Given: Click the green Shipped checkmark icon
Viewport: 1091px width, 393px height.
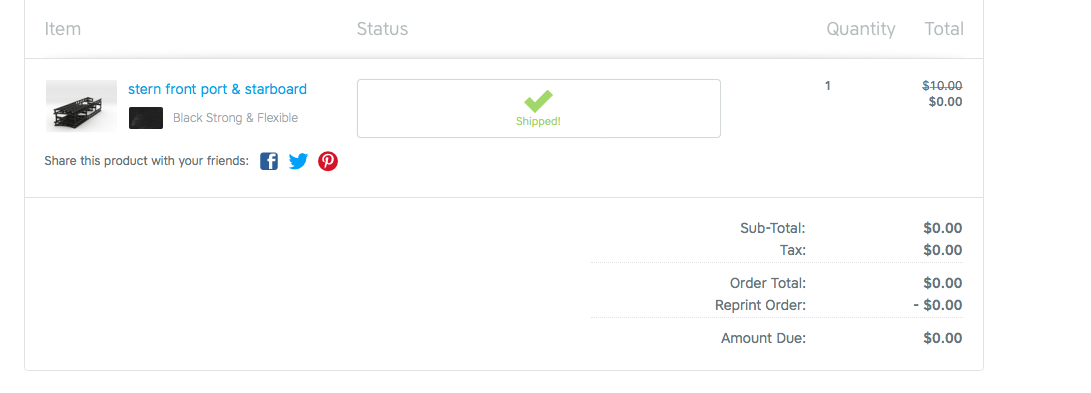Looking at the screenshot, I should tap(539, 101).
